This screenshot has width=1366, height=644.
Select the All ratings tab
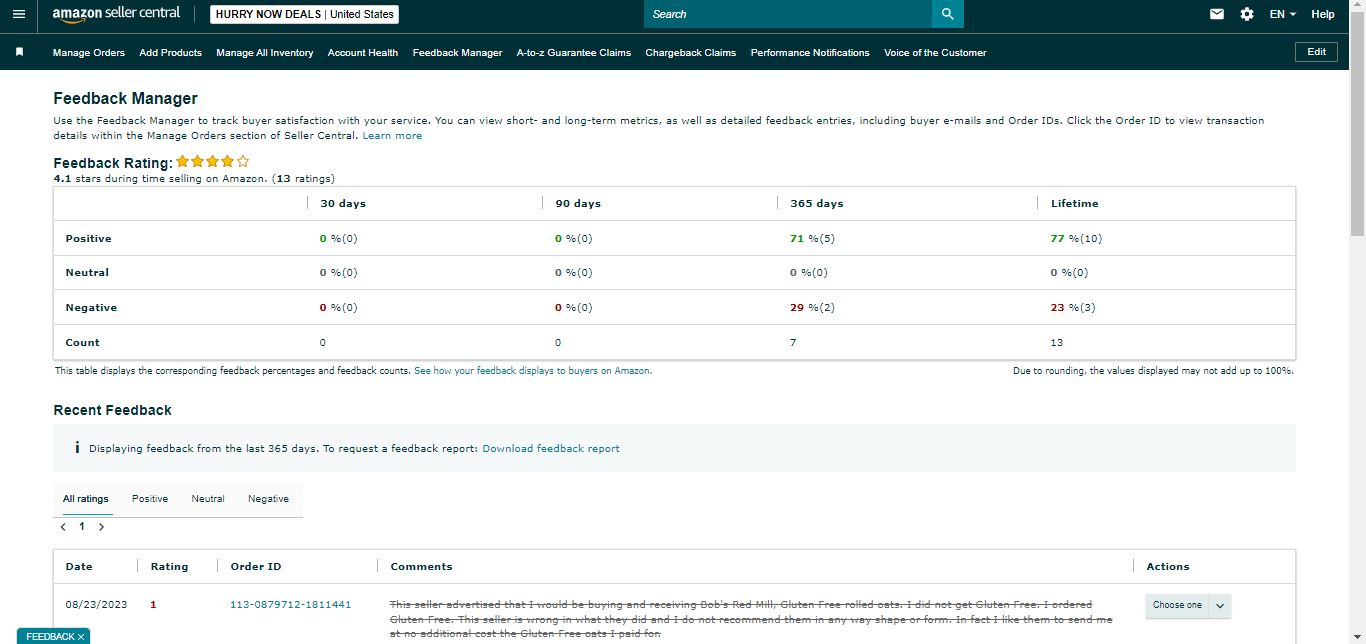(86, 498)
